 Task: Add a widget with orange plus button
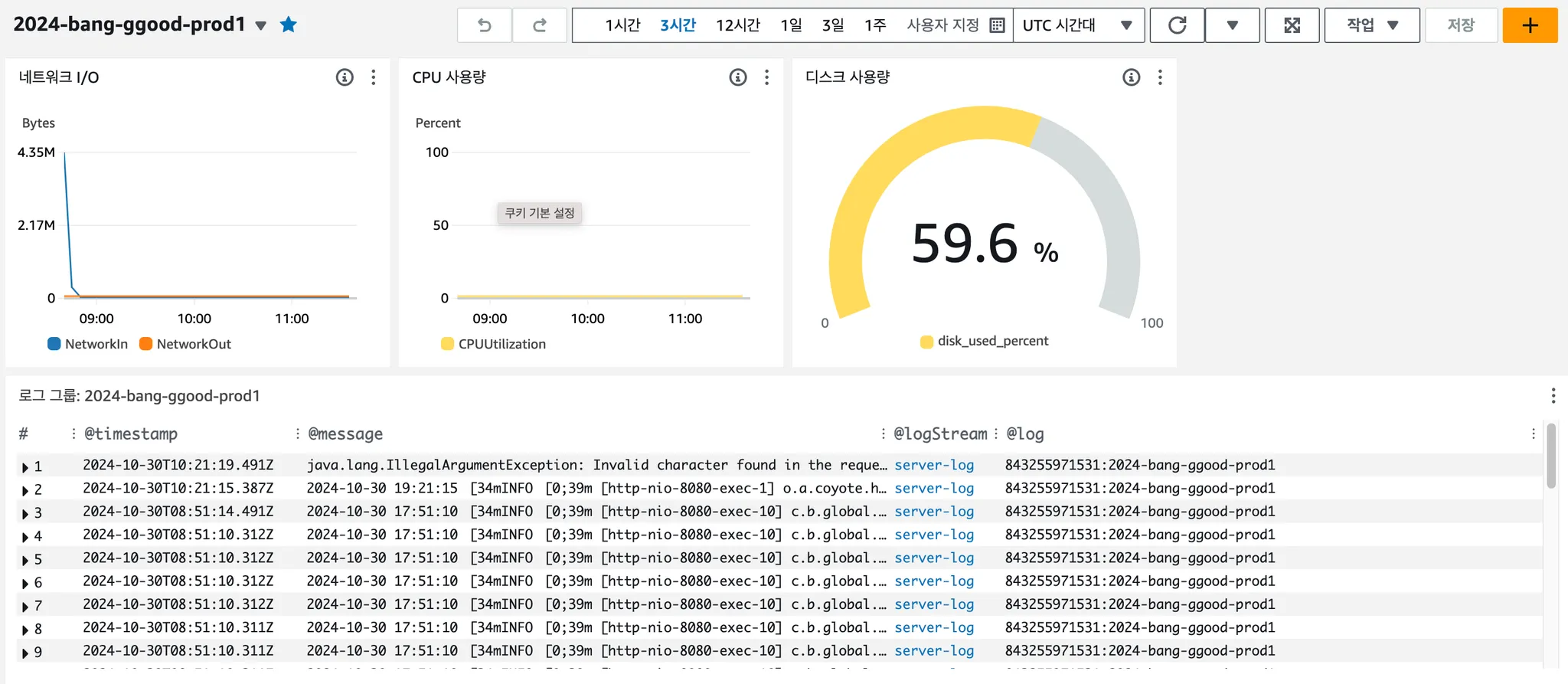coord(1530,25)
